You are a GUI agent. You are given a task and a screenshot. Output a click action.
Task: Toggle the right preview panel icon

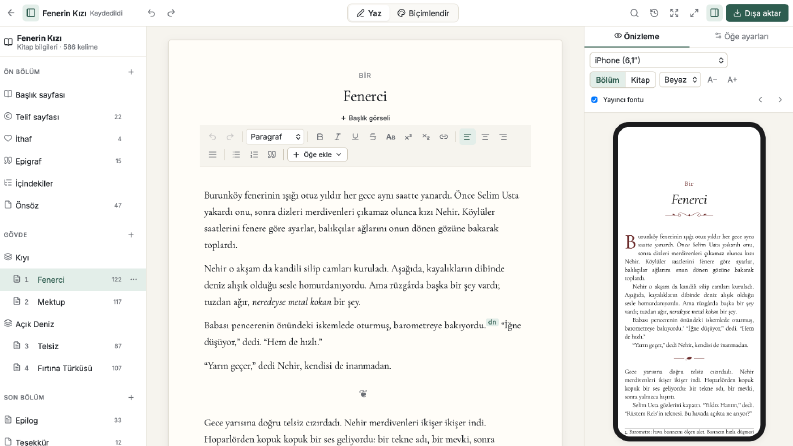[x=714, y=13]
